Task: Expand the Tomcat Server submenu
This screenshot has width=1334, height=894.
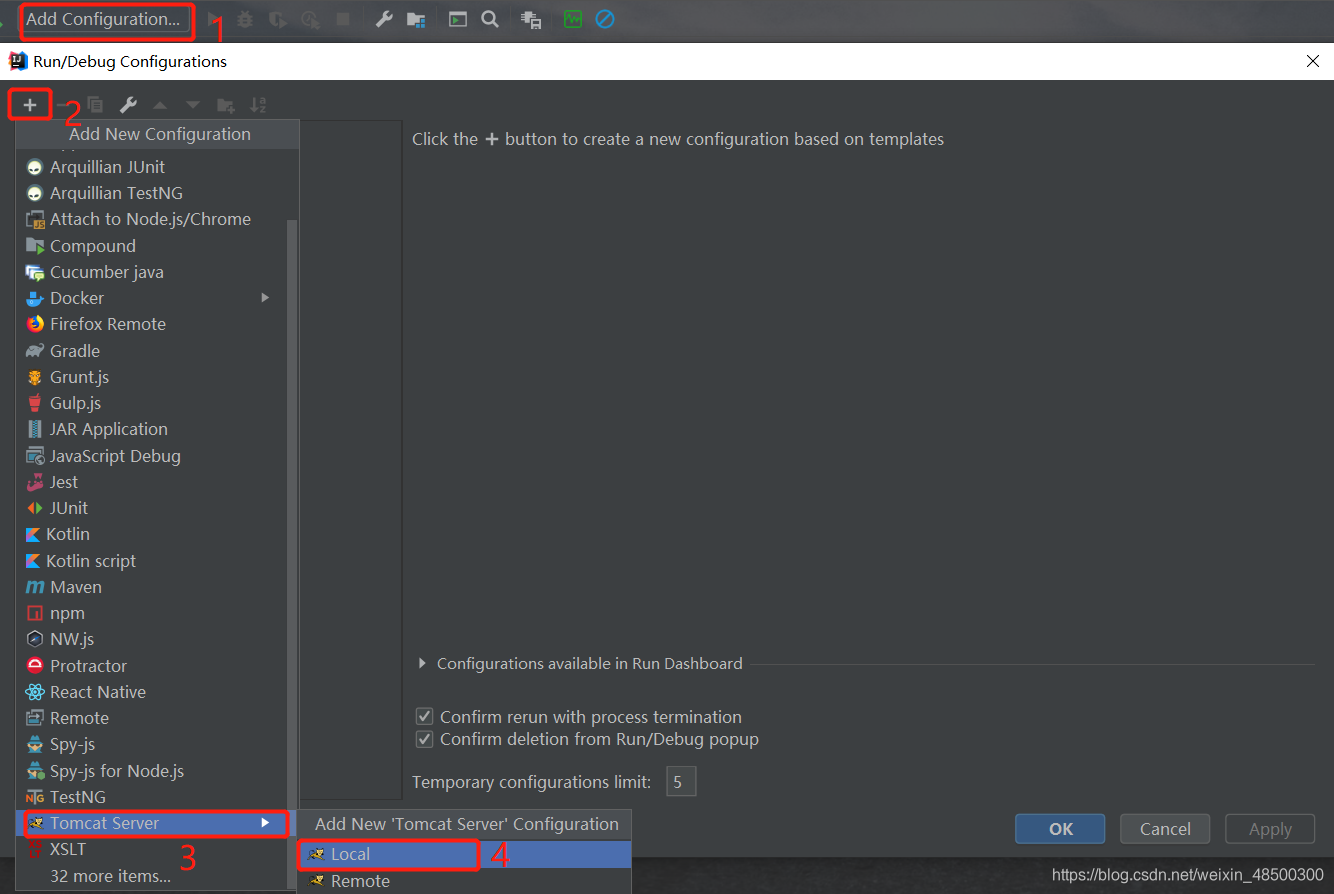Action: [152, 823]
